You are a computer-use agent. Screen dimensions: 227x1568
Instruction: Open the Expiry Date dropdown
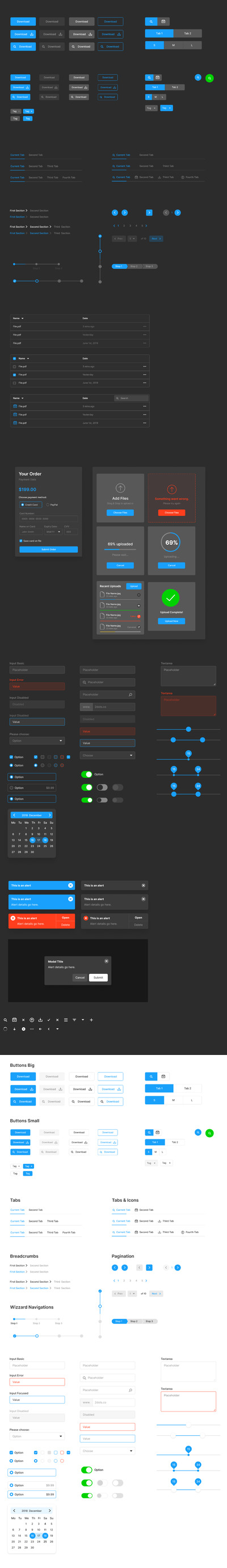coord(53,531)
